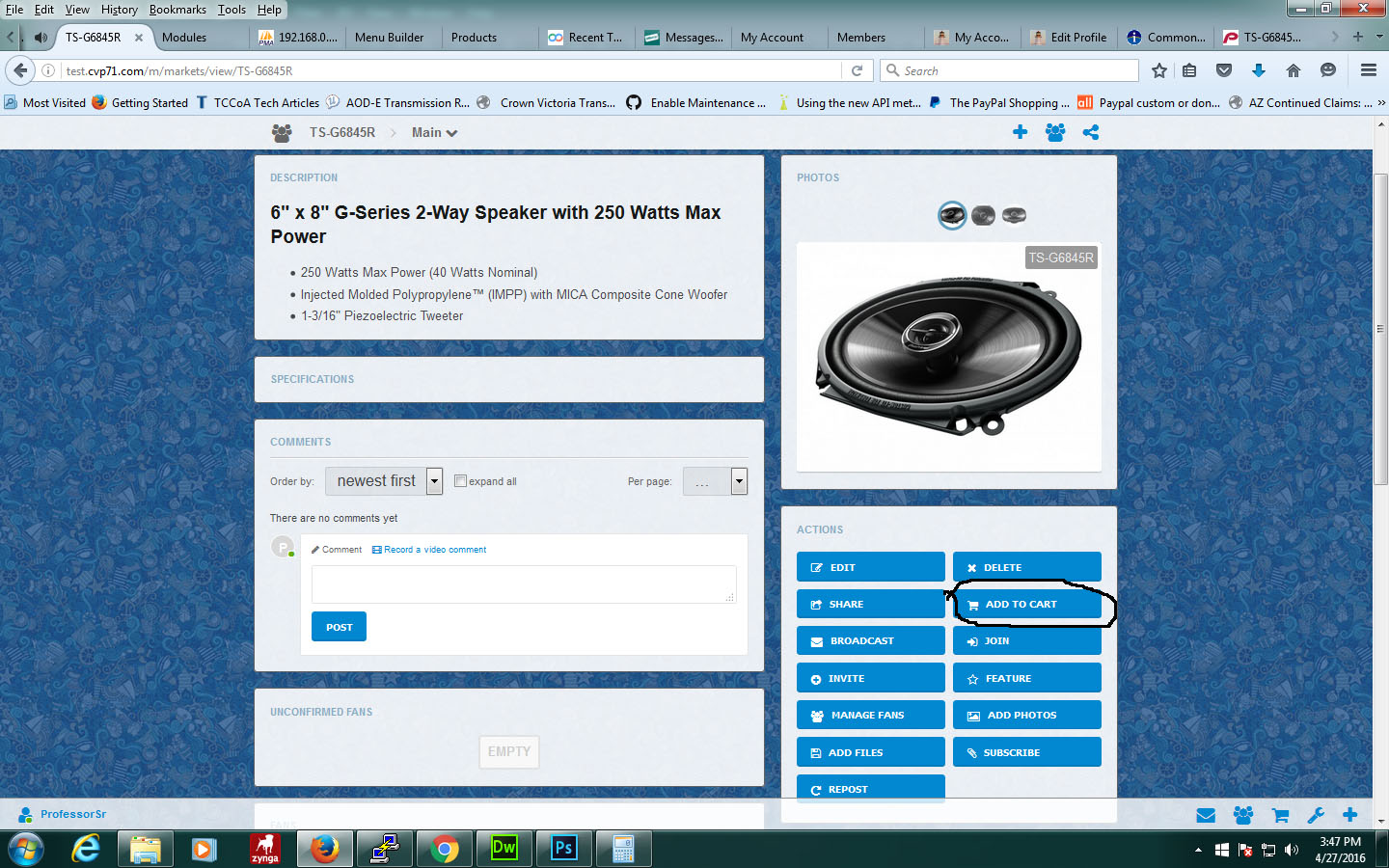Click 'Record a video comment' link
Viewport: 1389px width, 868px height.
click(x=429, y=550)
